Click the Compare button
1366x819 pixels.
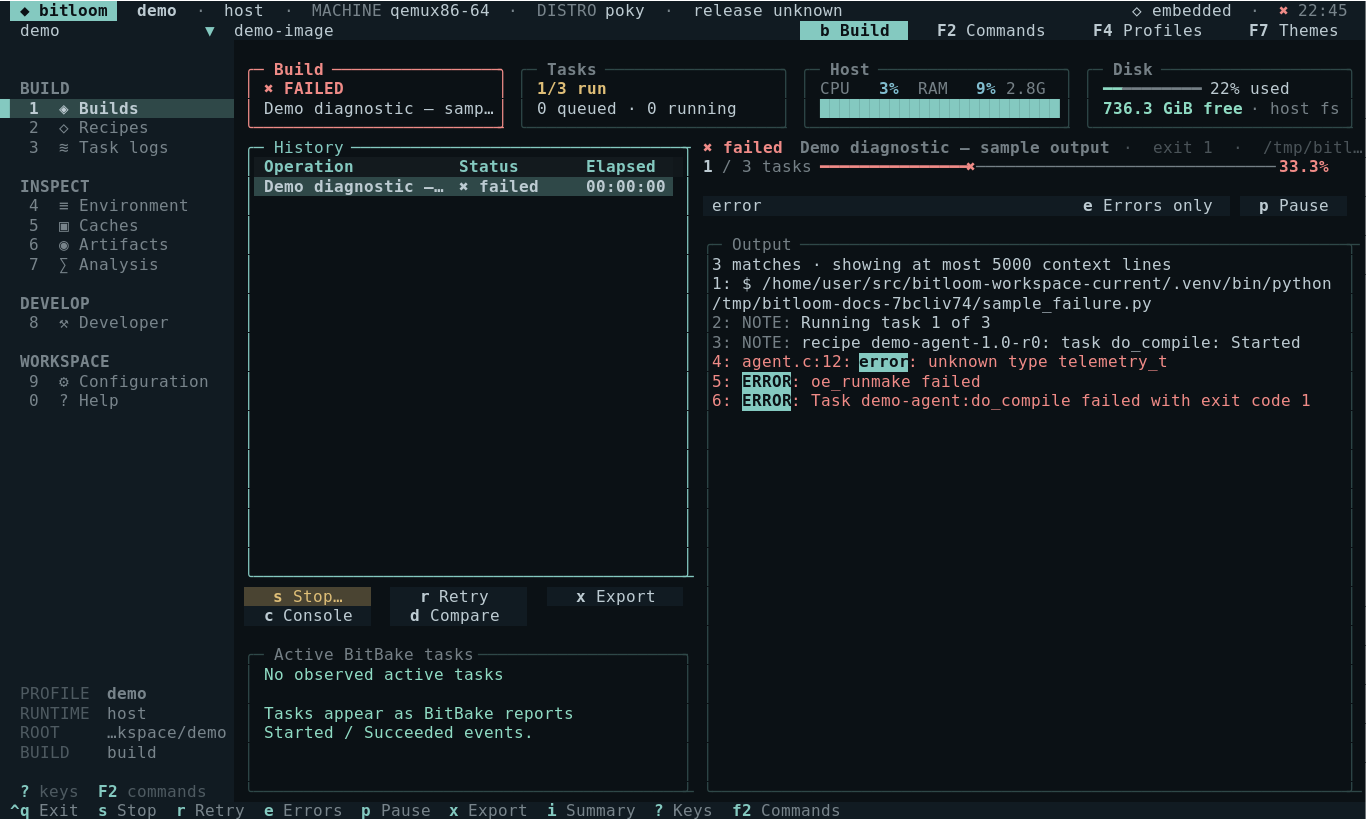pos(458,616)
